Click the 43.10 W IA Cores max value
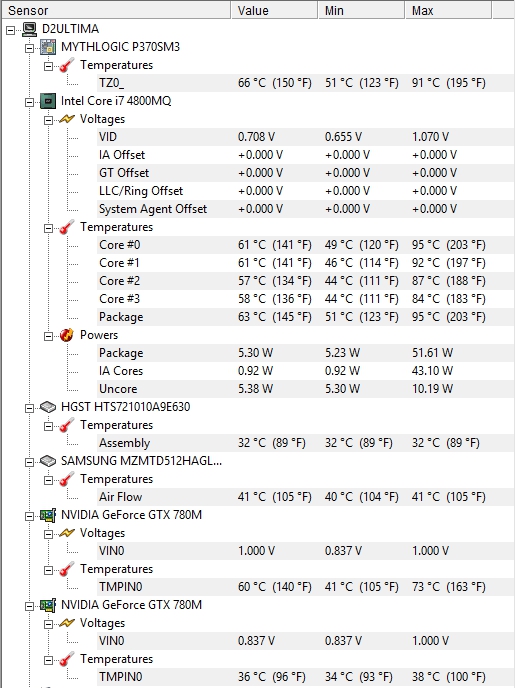This screenshot has height=688, width=515. pos(432,371)
